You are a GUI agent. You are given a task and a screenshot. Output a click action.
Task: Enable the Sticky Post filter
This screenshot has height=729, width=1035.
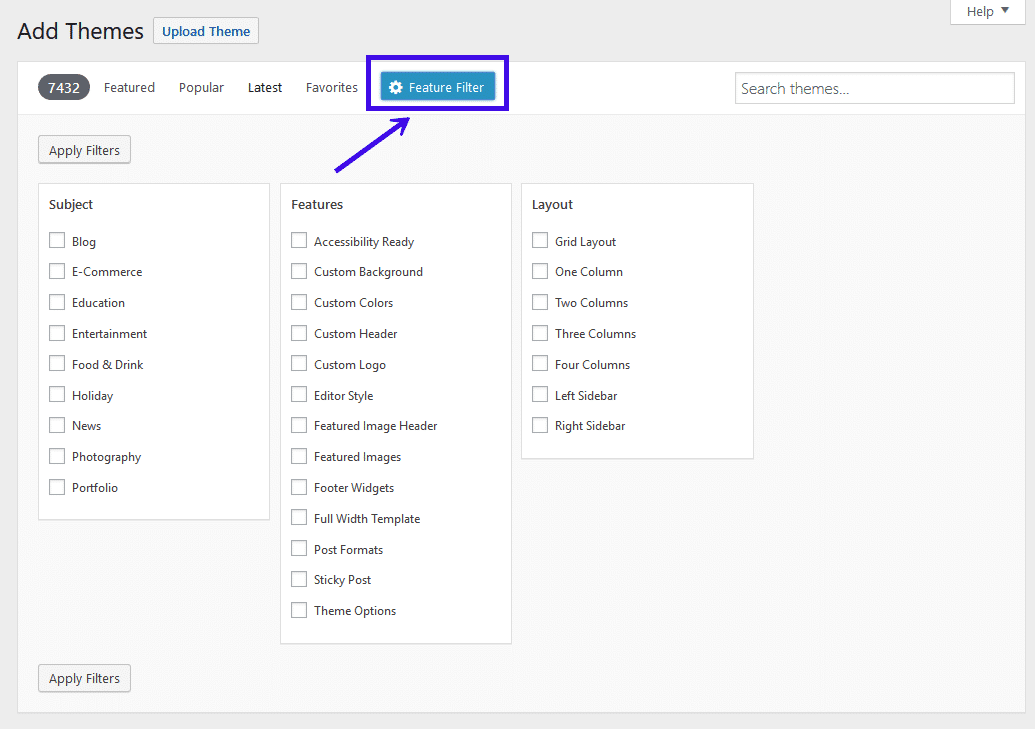298,579
